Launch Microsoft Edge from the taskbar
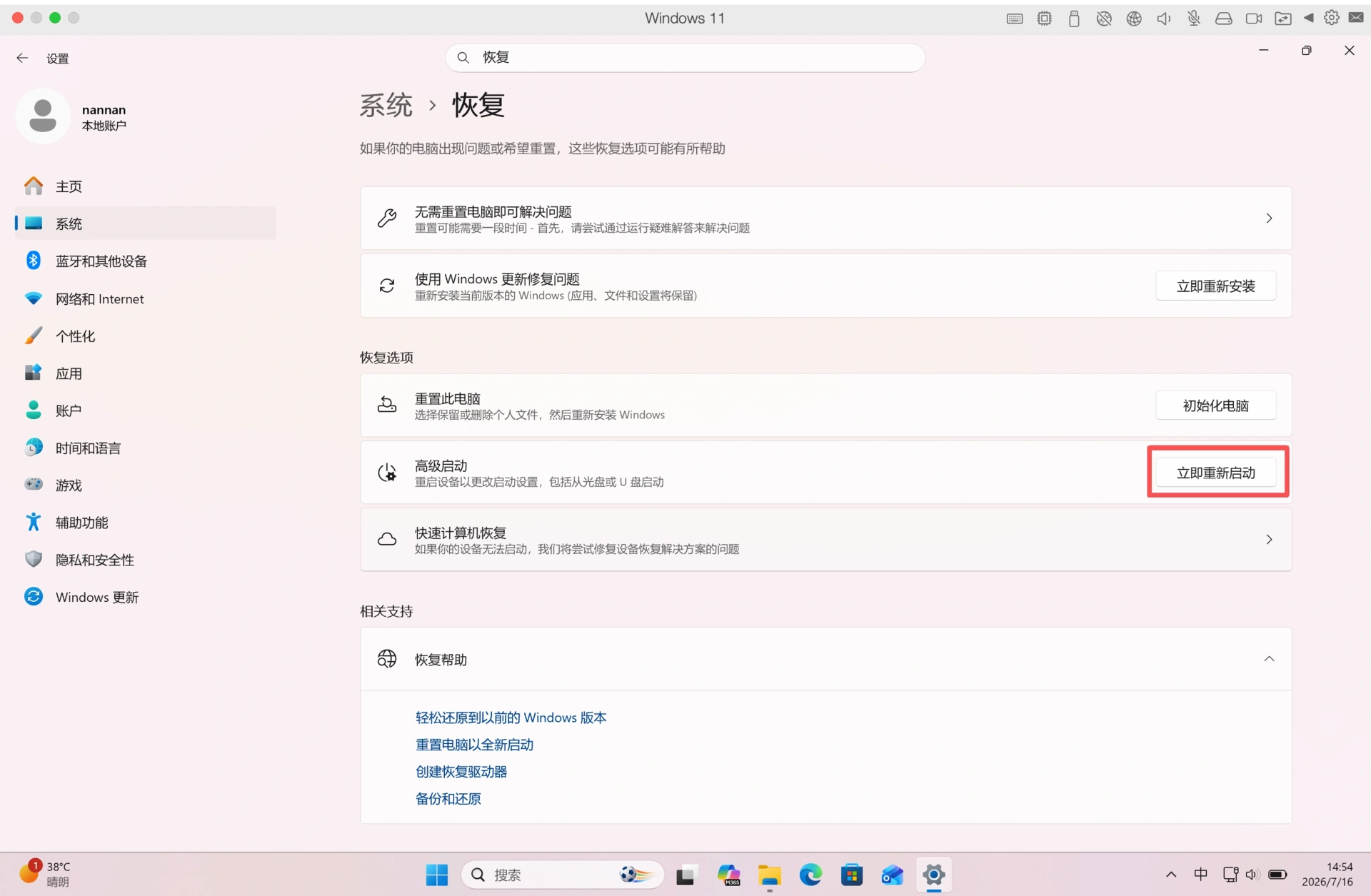The image size is (1371, 896). [810, 875]
